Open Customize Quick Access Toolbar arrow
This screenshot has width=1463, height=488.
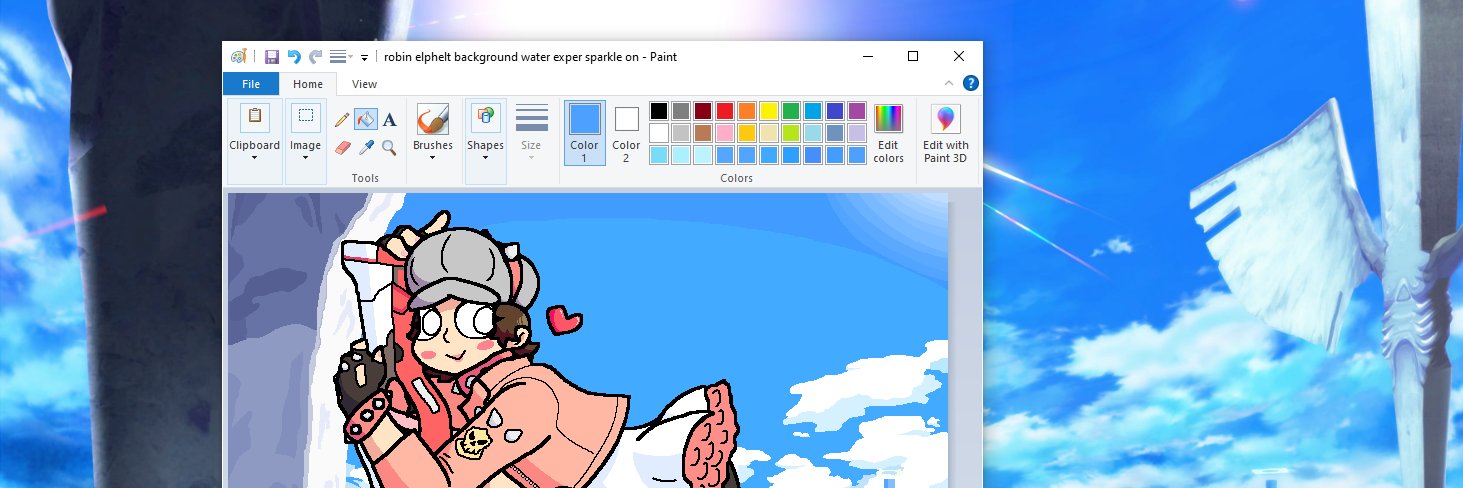coord(364,58)
